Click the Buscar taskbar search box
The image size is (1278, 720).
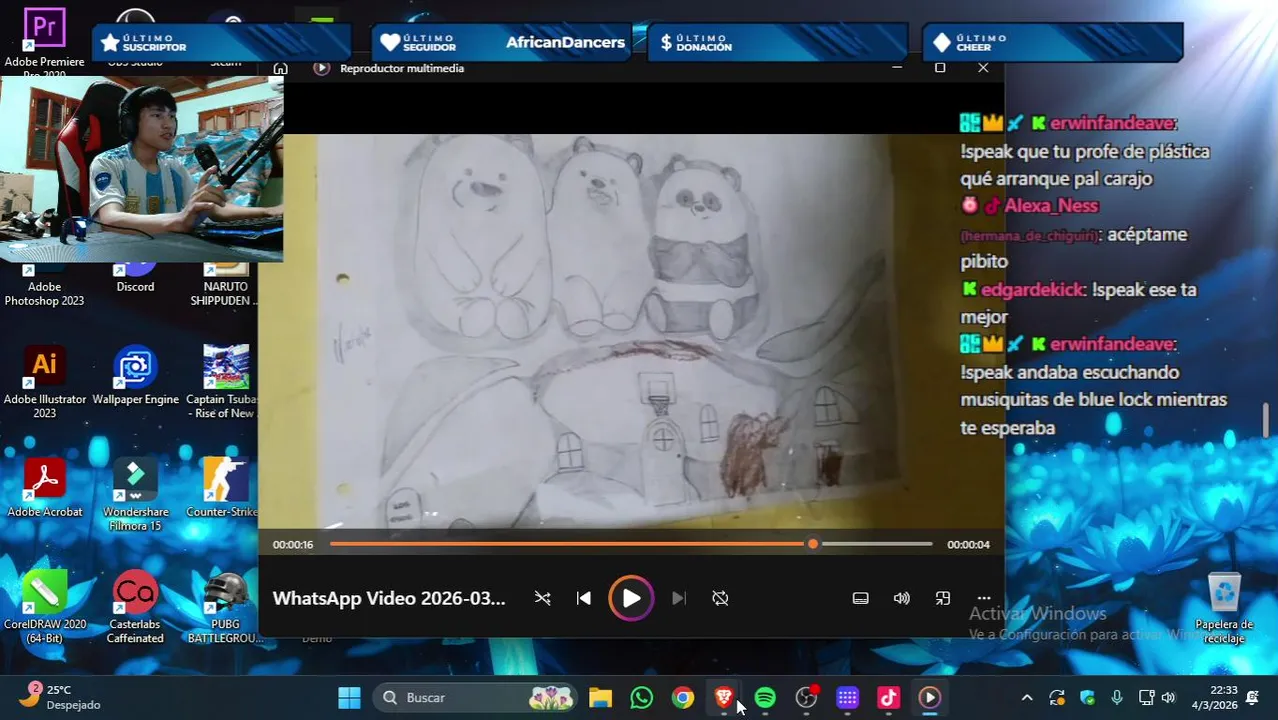pyautogui.click(x=476, y=697)
